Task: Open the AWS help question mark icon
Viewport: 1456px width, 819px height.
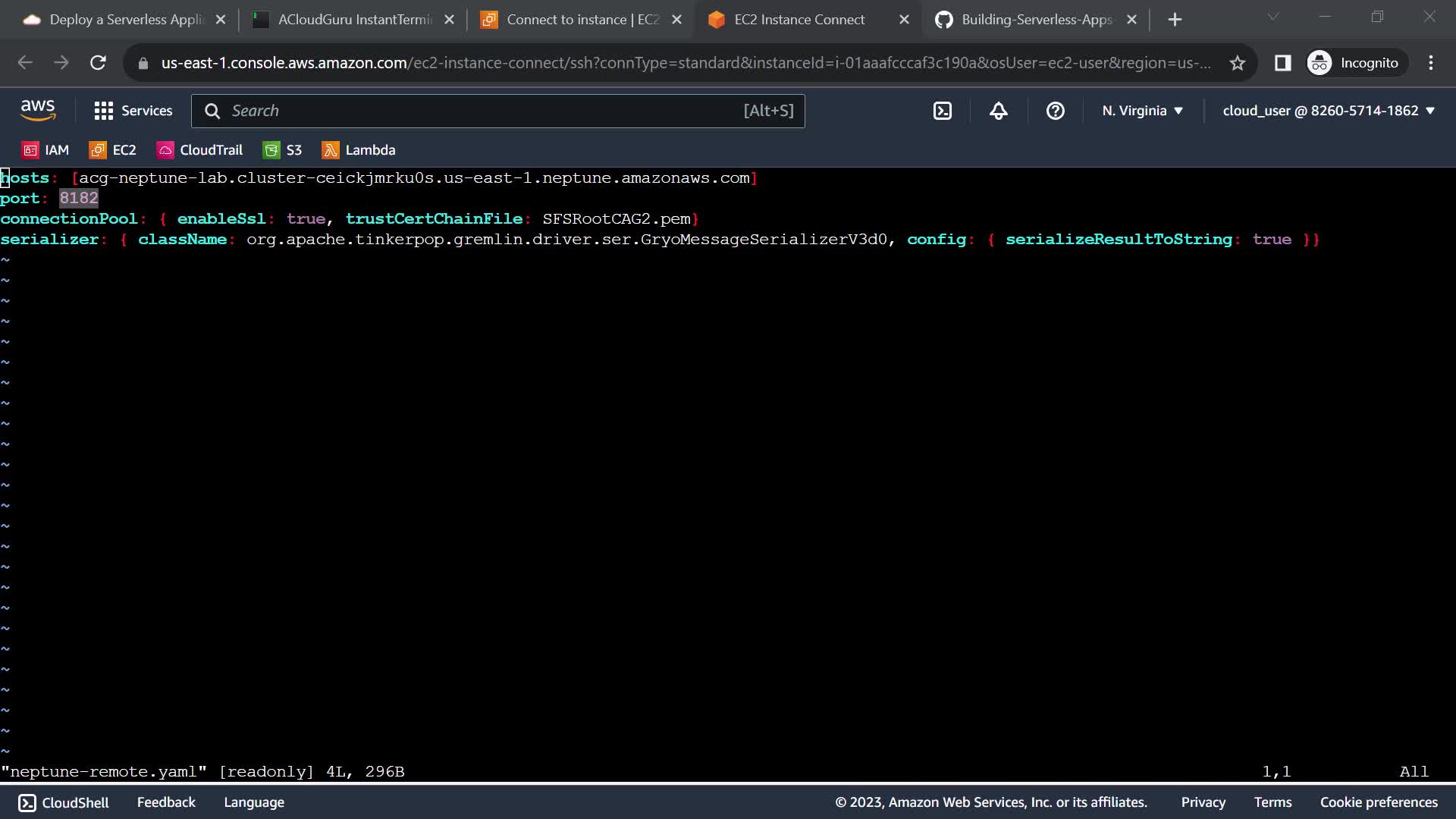Action: click(1055, 111)
